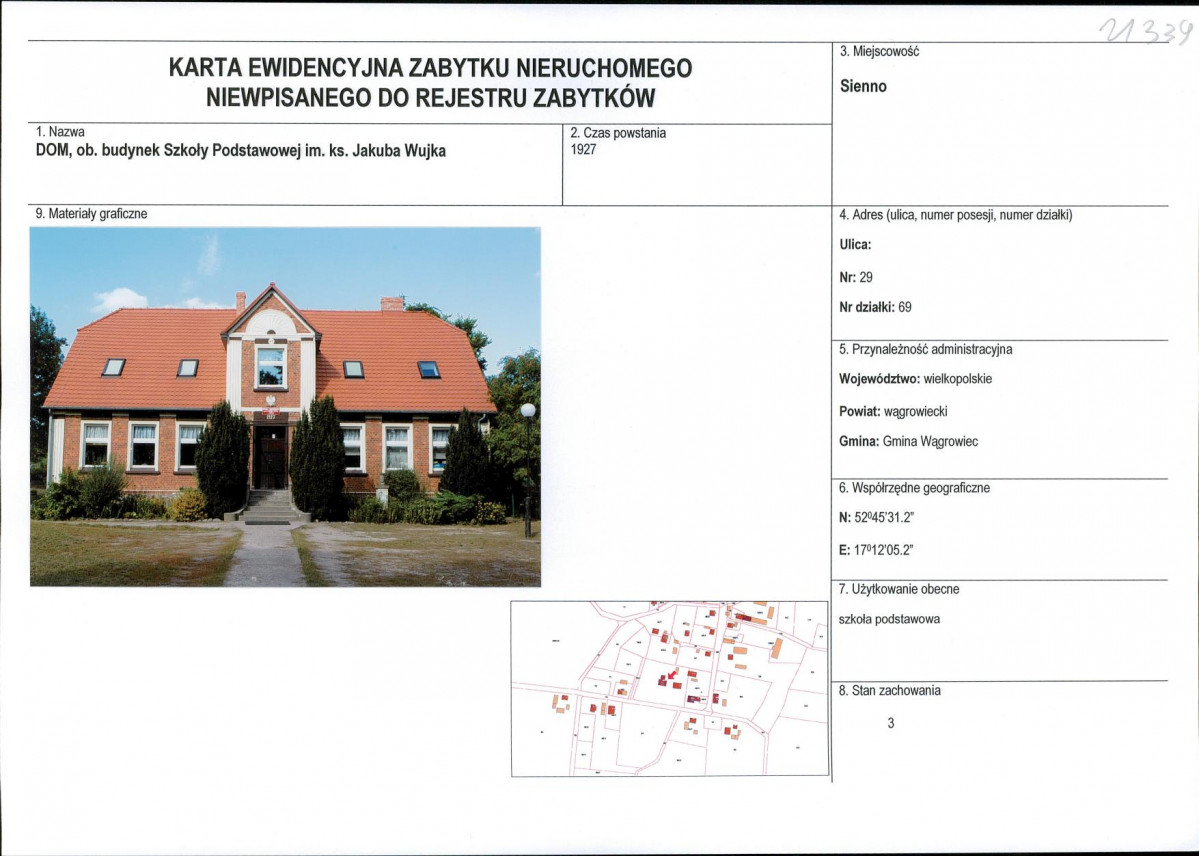
Task: Select the label "2. Czas powstania"
Action: (618, 133)
